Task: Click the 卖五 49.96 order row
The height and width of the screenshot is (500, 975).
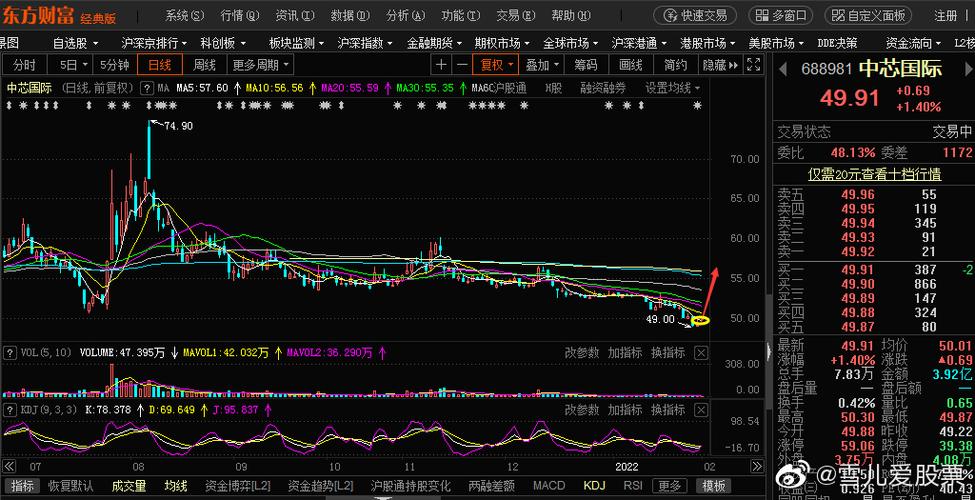Action: pyautogui.click(x=874, y=195)
